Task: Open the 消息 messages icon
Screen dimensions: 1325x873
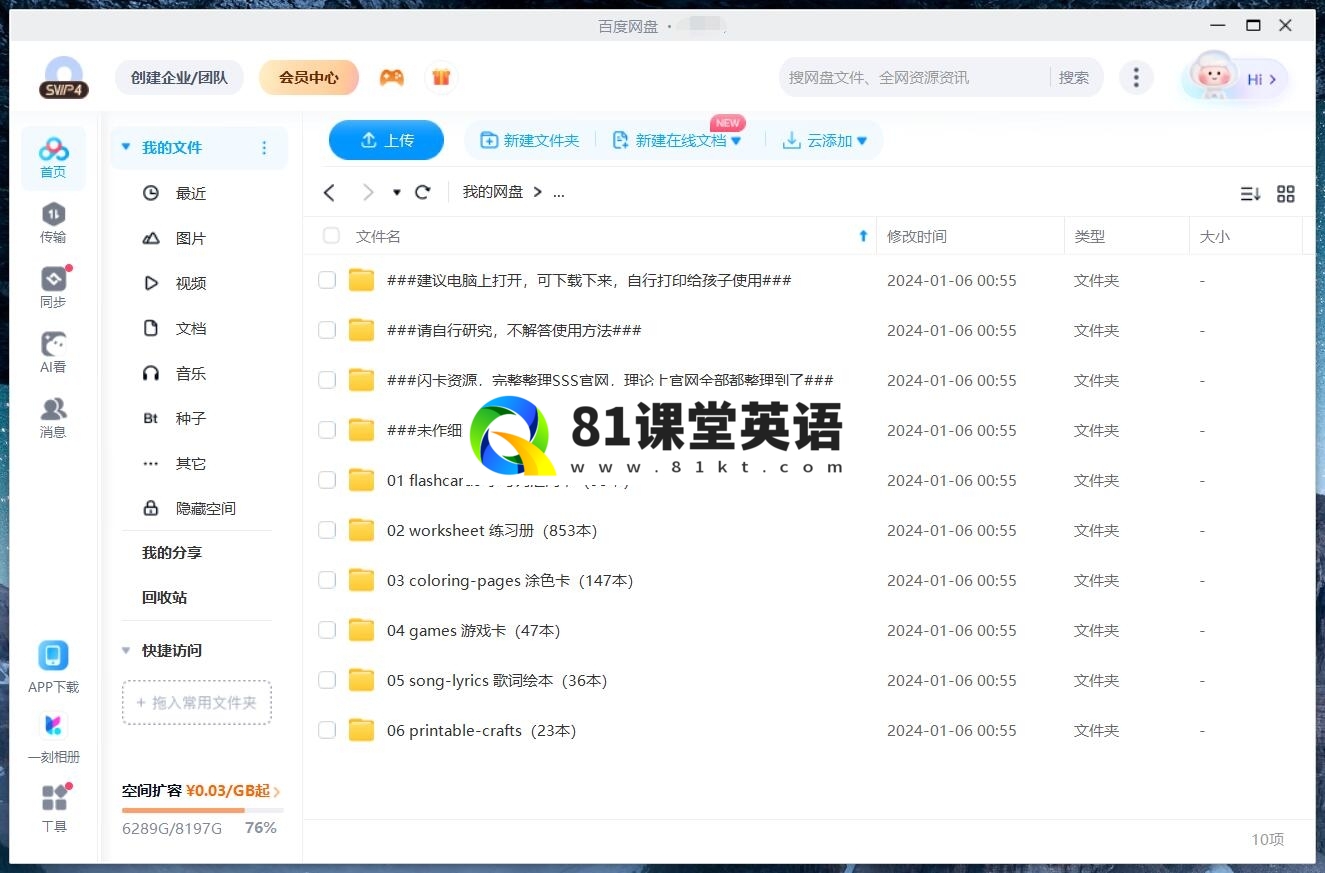Action: click(54, 418)
